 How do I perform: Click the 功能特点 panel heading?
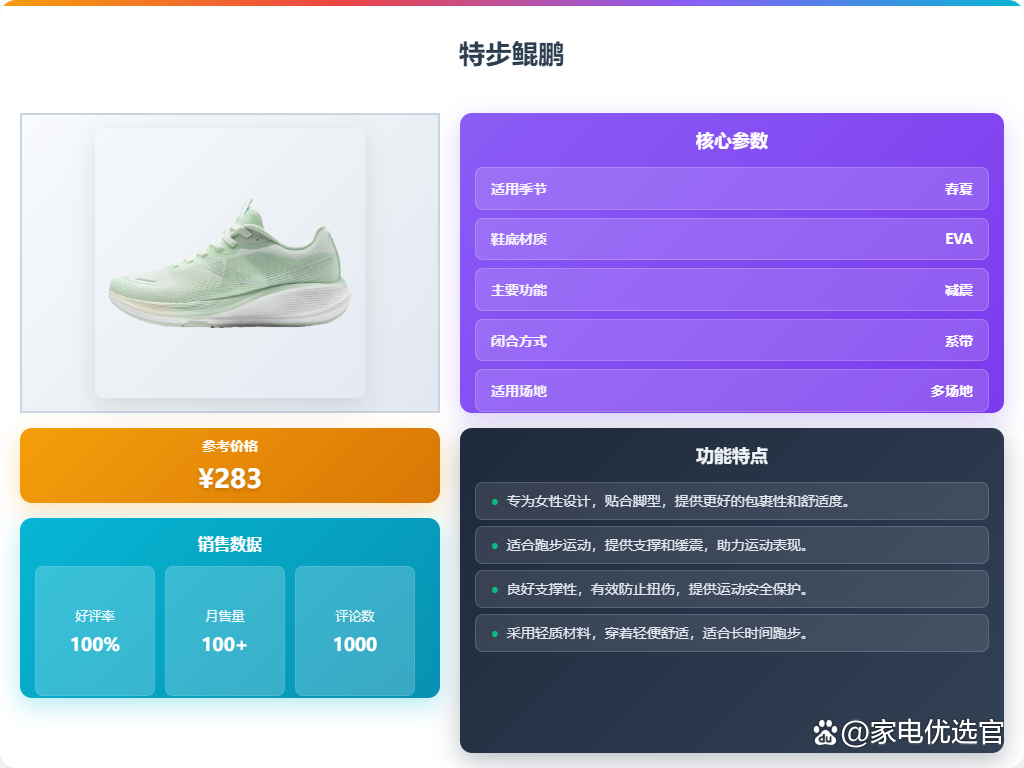pyautogui.click(x=731, y=456)
